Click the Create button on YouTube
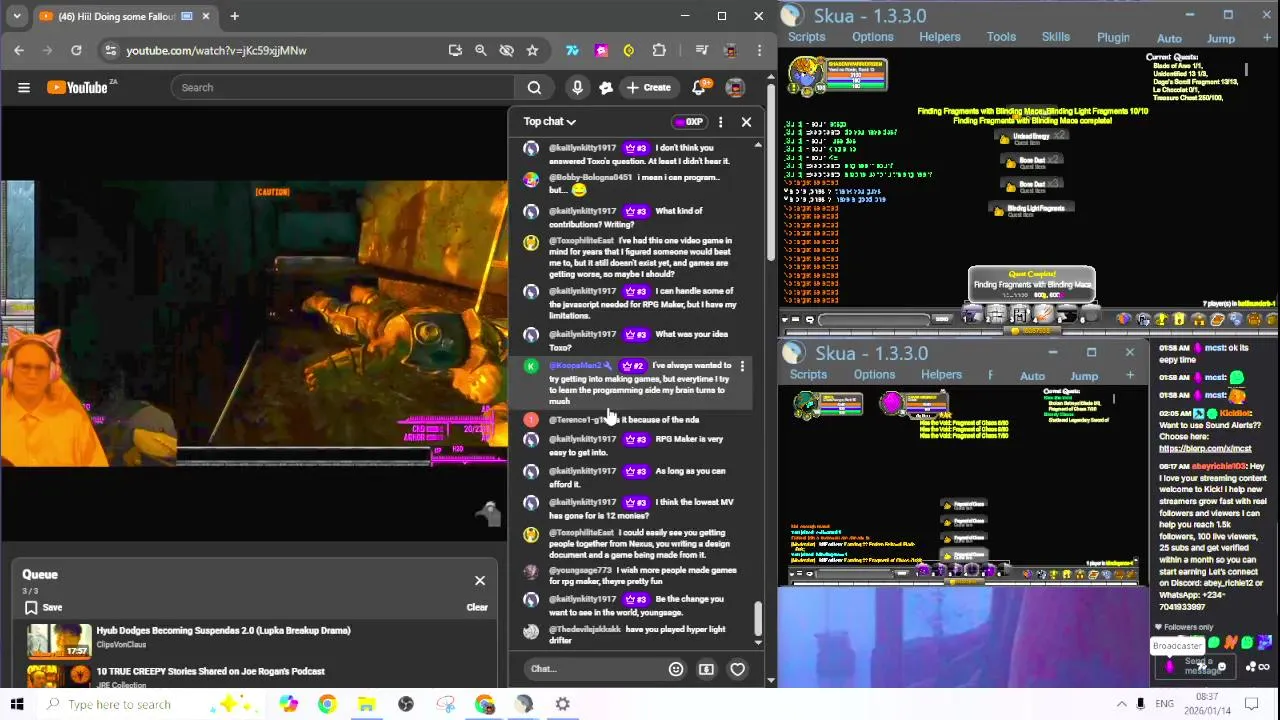 coord(648,87)
